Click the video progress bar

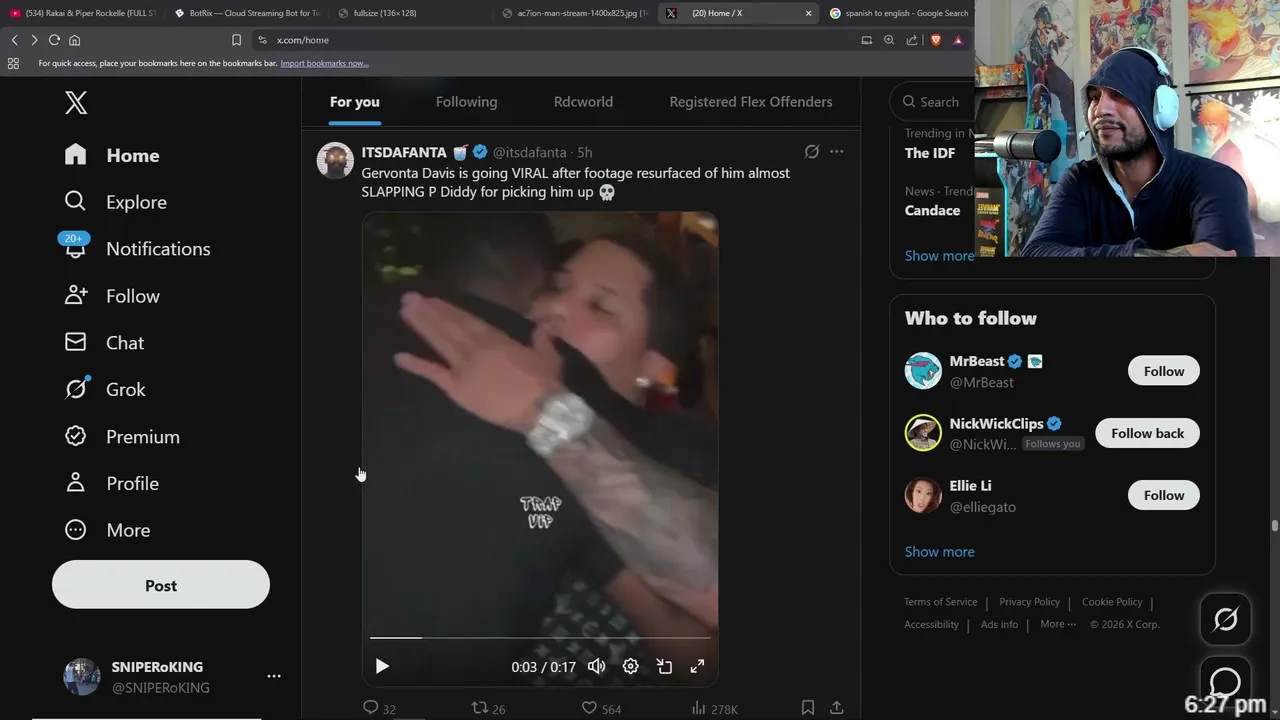click(540, 637)
